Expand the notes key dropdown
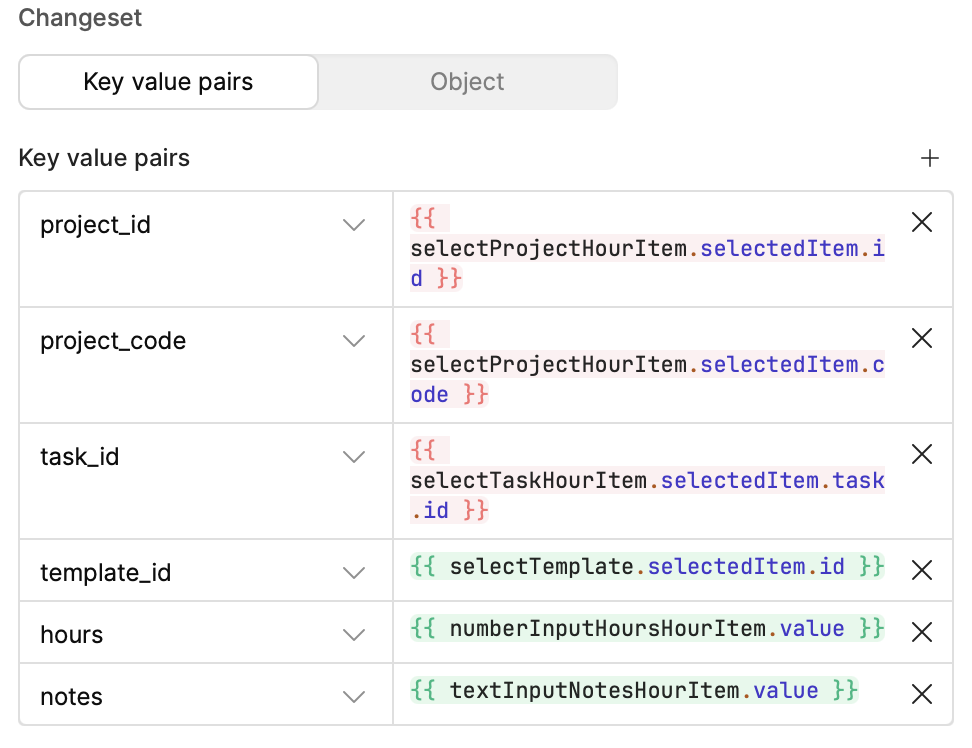972x748 pixels. coord(354,697)
